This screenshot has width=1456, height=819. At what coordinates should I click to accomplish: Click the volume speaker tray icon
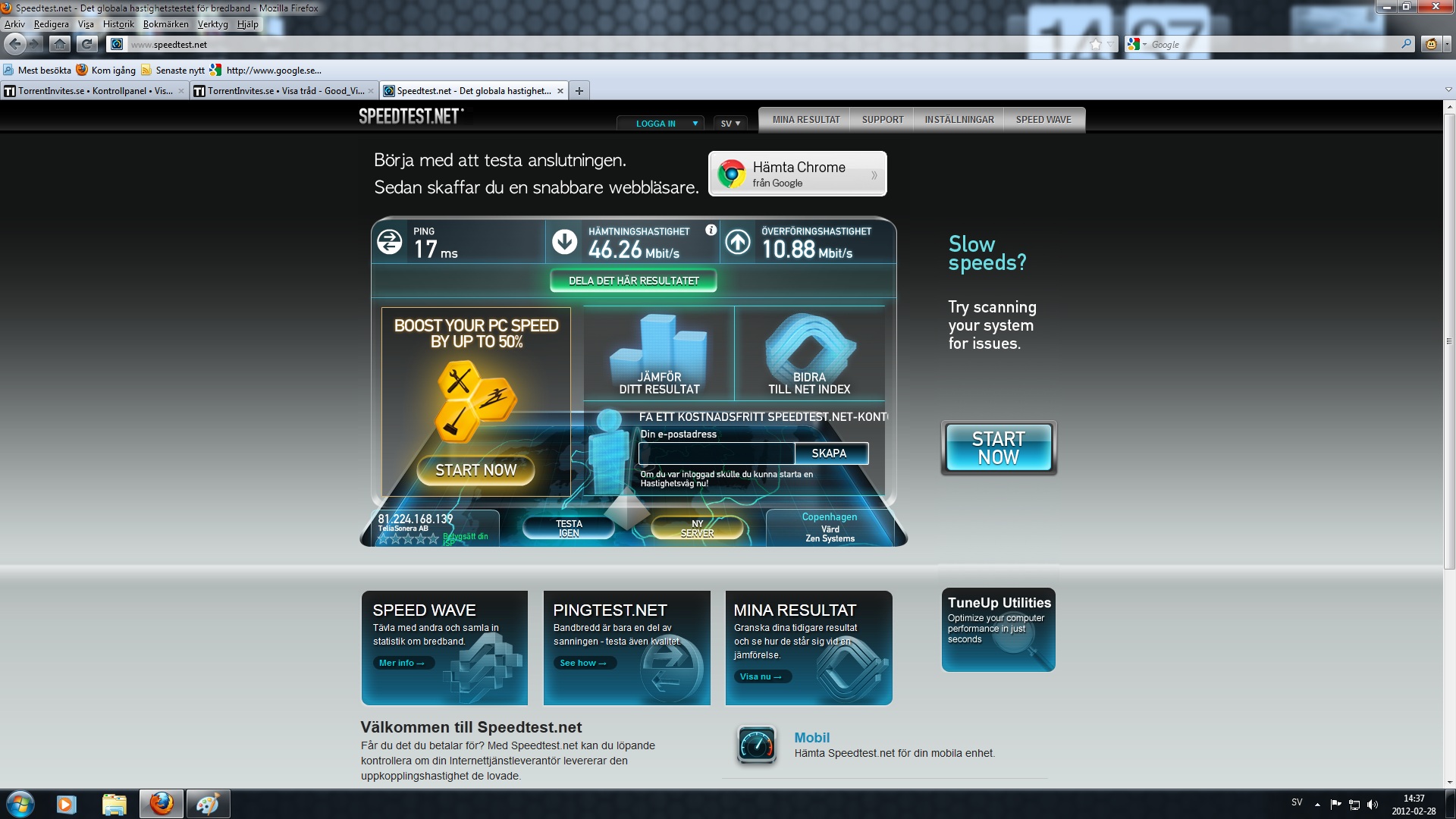pyautogui.click(x=1372, y=805)
